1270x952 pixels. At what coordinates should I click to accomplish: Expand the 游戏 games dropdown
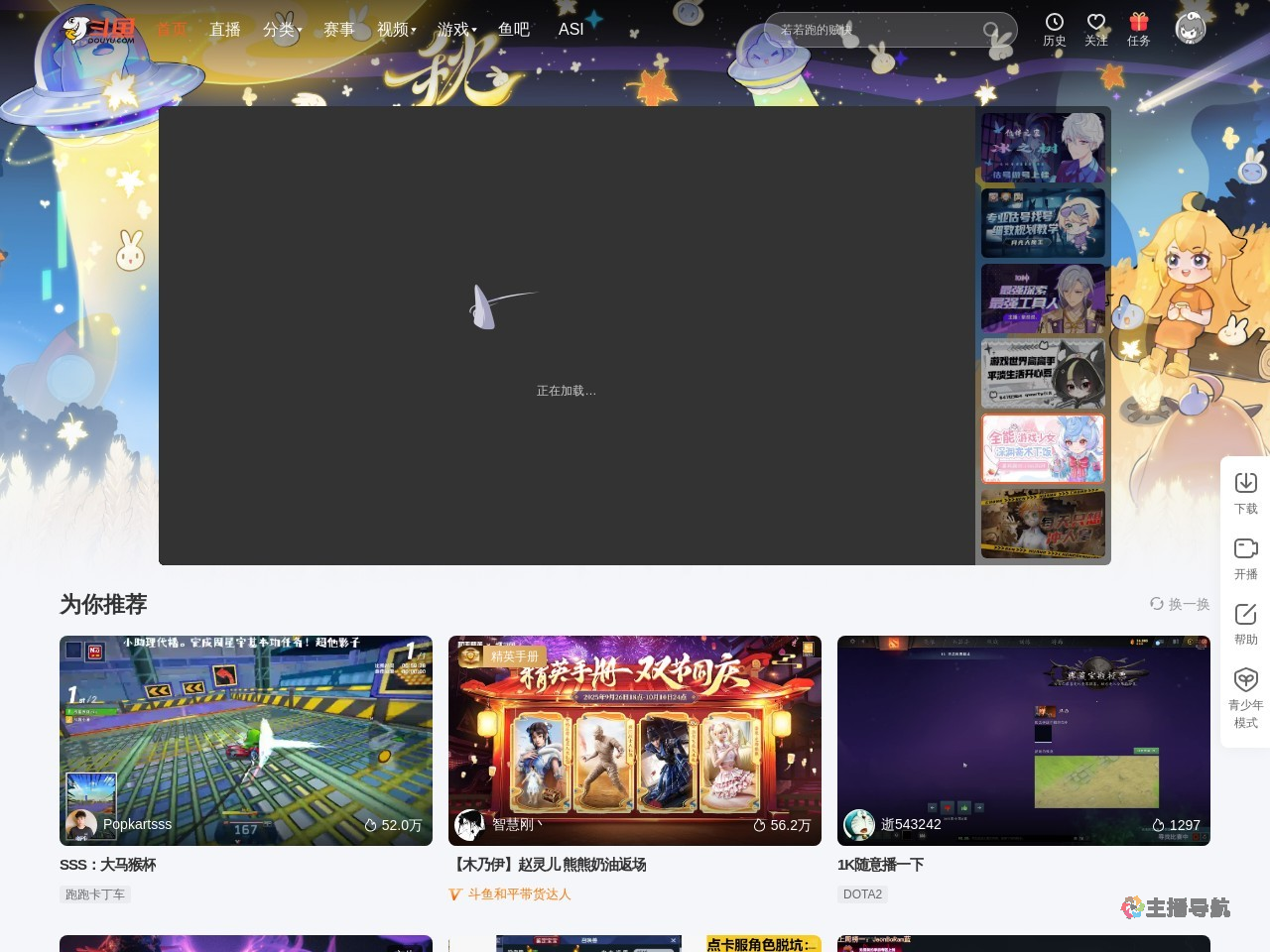[456, 30]
